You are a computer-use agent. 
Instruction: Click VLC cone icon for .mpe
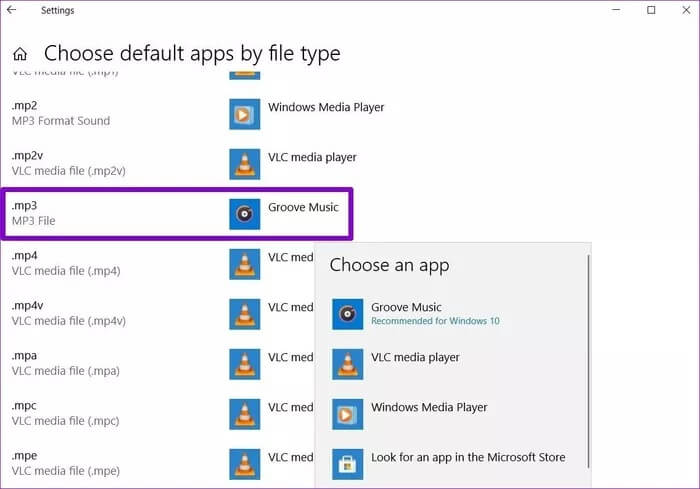[x=245, y=464]
